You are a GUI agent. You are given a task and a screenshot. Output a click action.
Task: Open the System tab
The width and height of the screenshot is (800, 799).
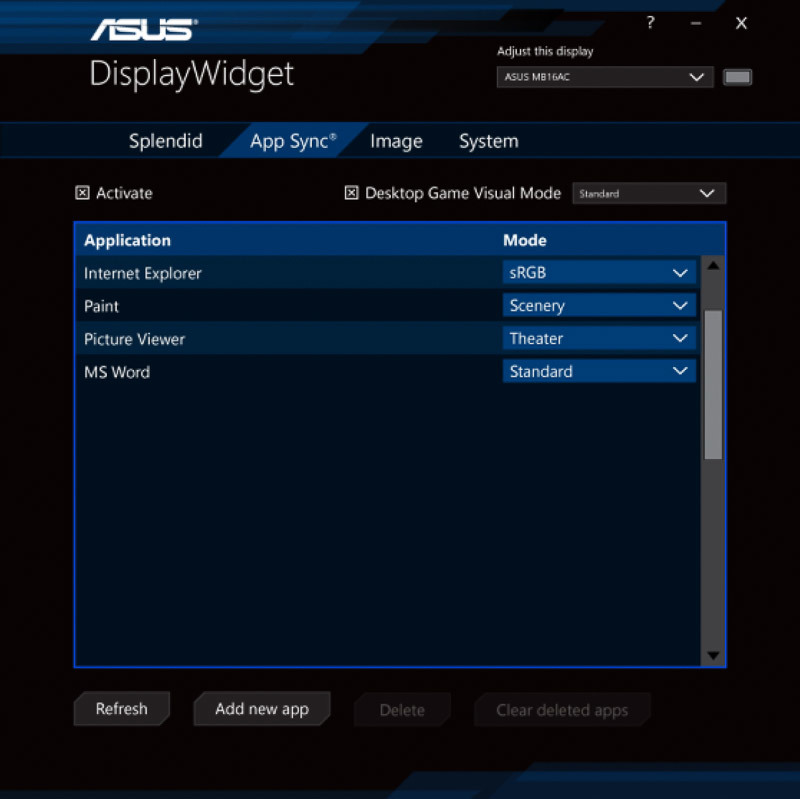489,141
